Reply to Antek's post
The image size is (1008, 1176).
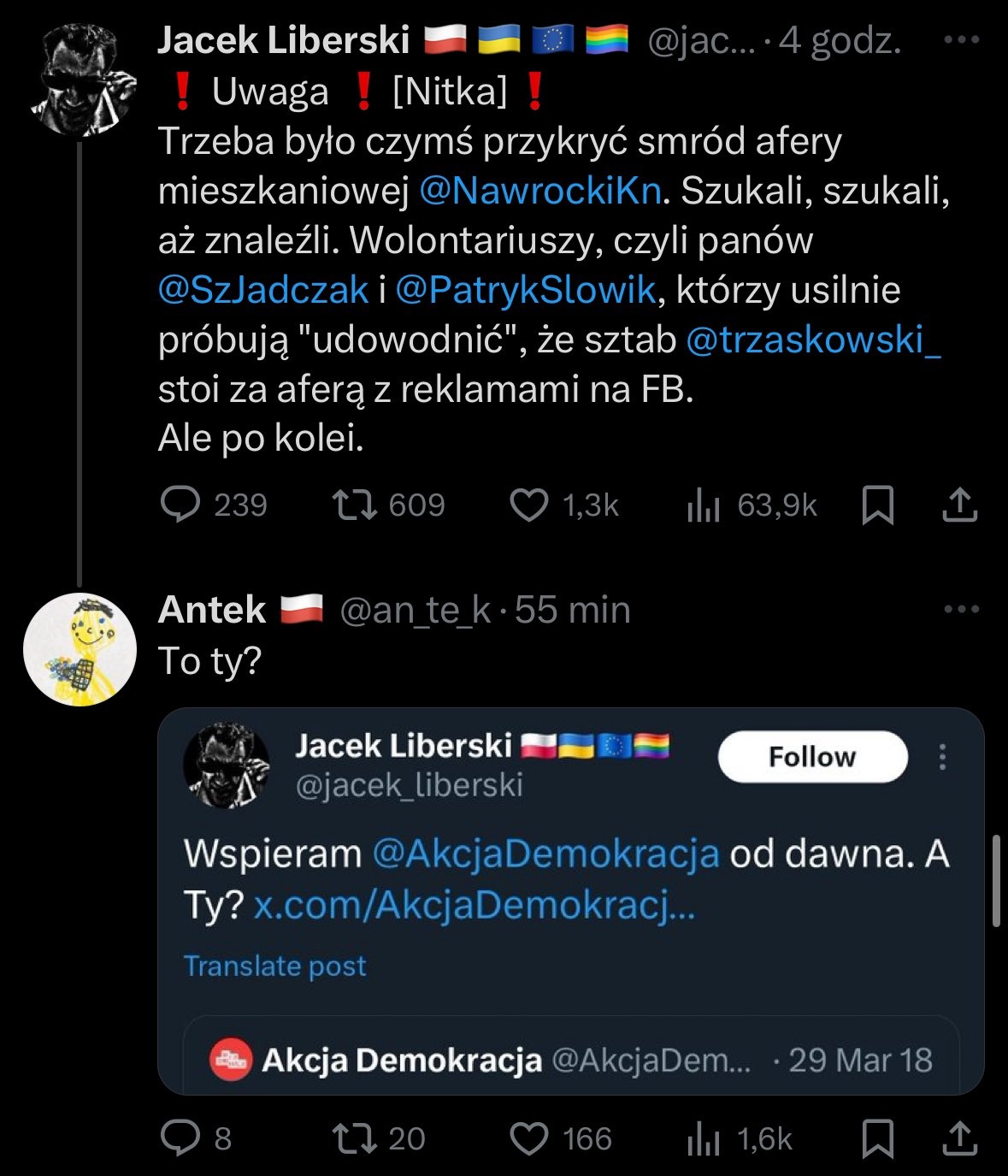pos(180,1138)
